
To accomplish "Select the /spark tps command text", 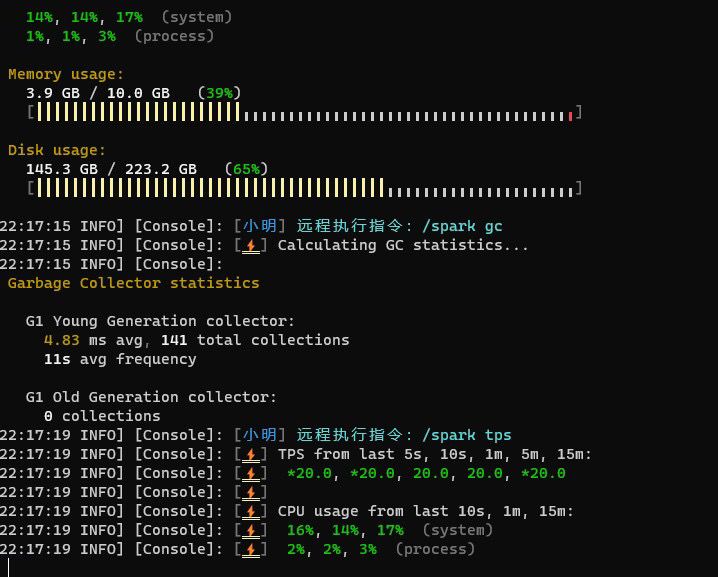I will tap(466, 435).
